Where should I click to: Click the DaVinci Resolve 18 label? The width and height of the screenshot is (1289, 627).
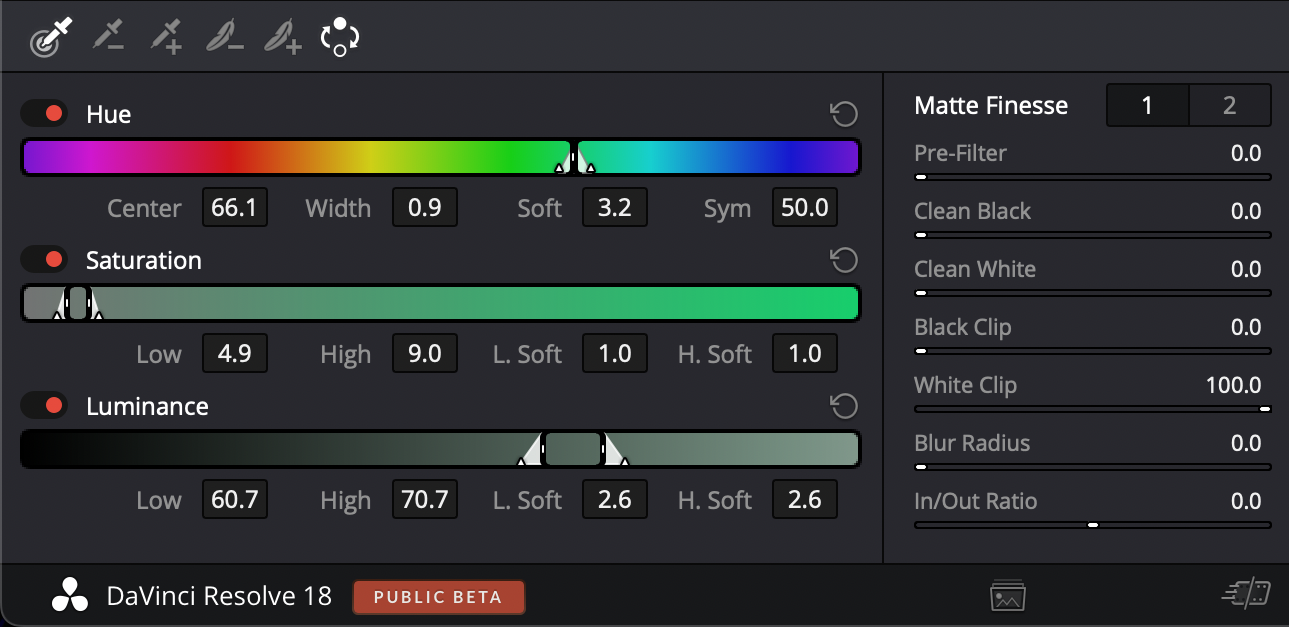tap(219, 597)
